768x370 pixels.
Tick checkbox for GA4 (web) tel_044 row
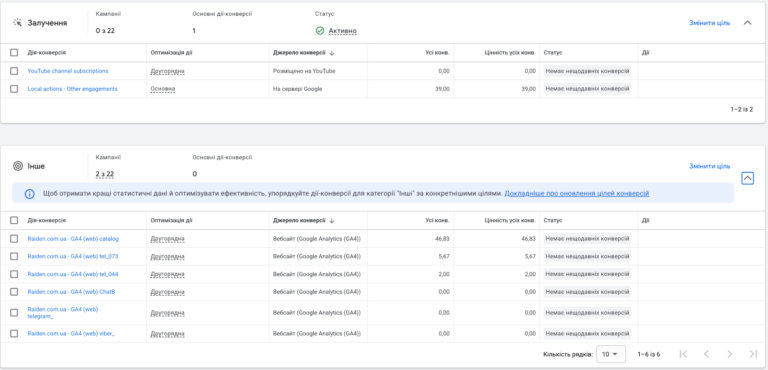pos(14,274)
